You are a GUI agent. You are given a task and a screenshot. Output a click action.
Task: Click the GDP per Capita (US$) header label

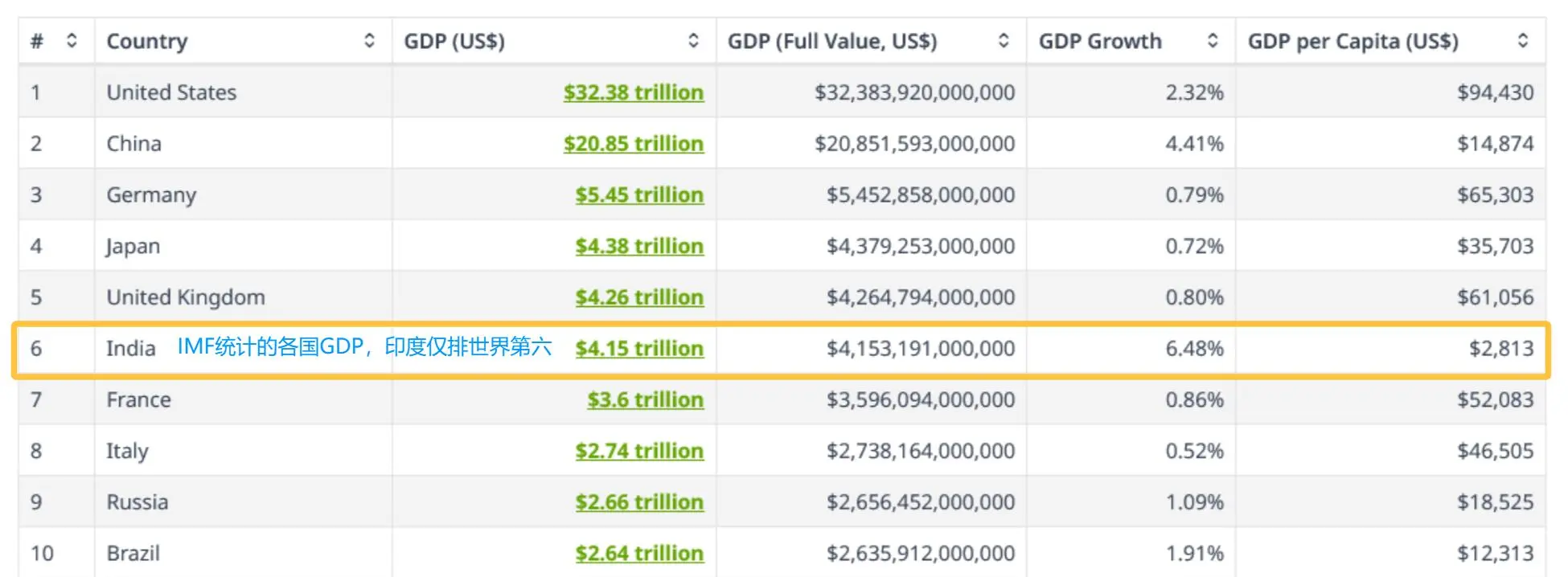(1353, 41)
